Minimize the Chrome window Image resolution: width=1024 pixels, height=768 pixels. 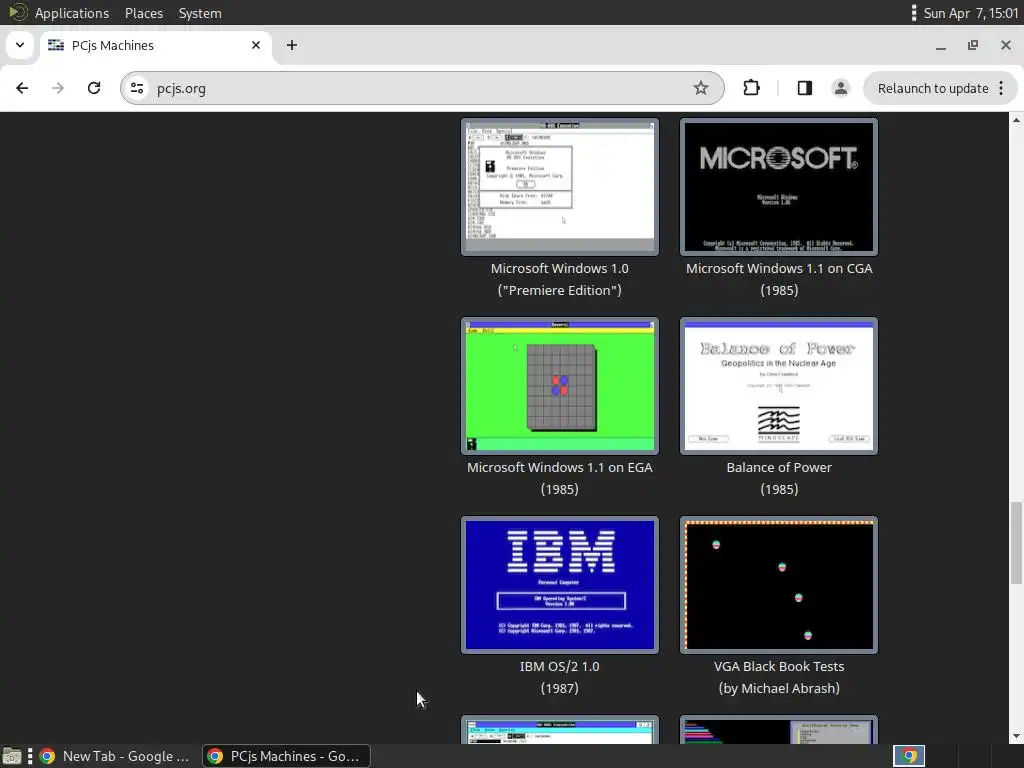(x=941, y=46)
